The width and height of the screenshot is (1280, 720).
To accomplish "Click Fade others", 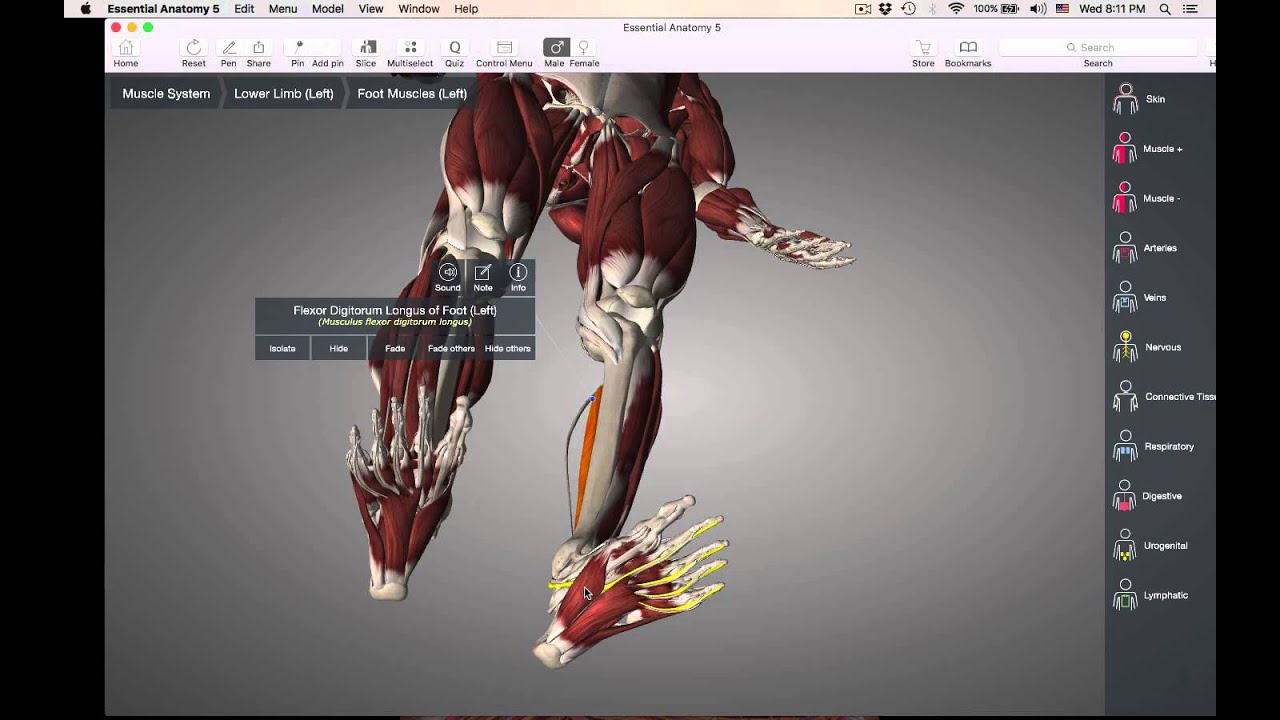I will pos(451,348).
